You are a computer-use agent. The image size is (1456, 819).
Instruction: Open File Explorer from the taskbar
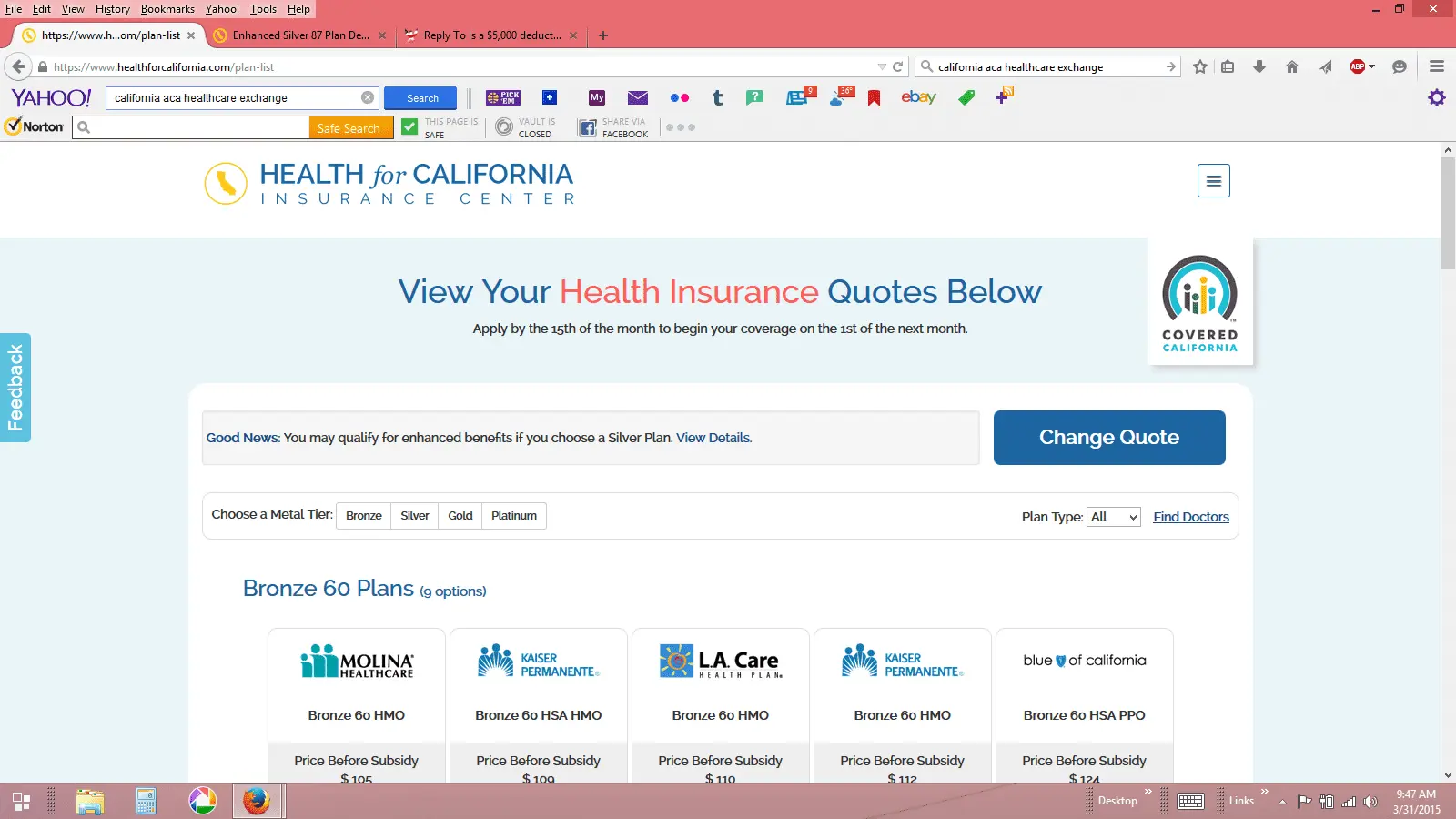coord(89,801)
